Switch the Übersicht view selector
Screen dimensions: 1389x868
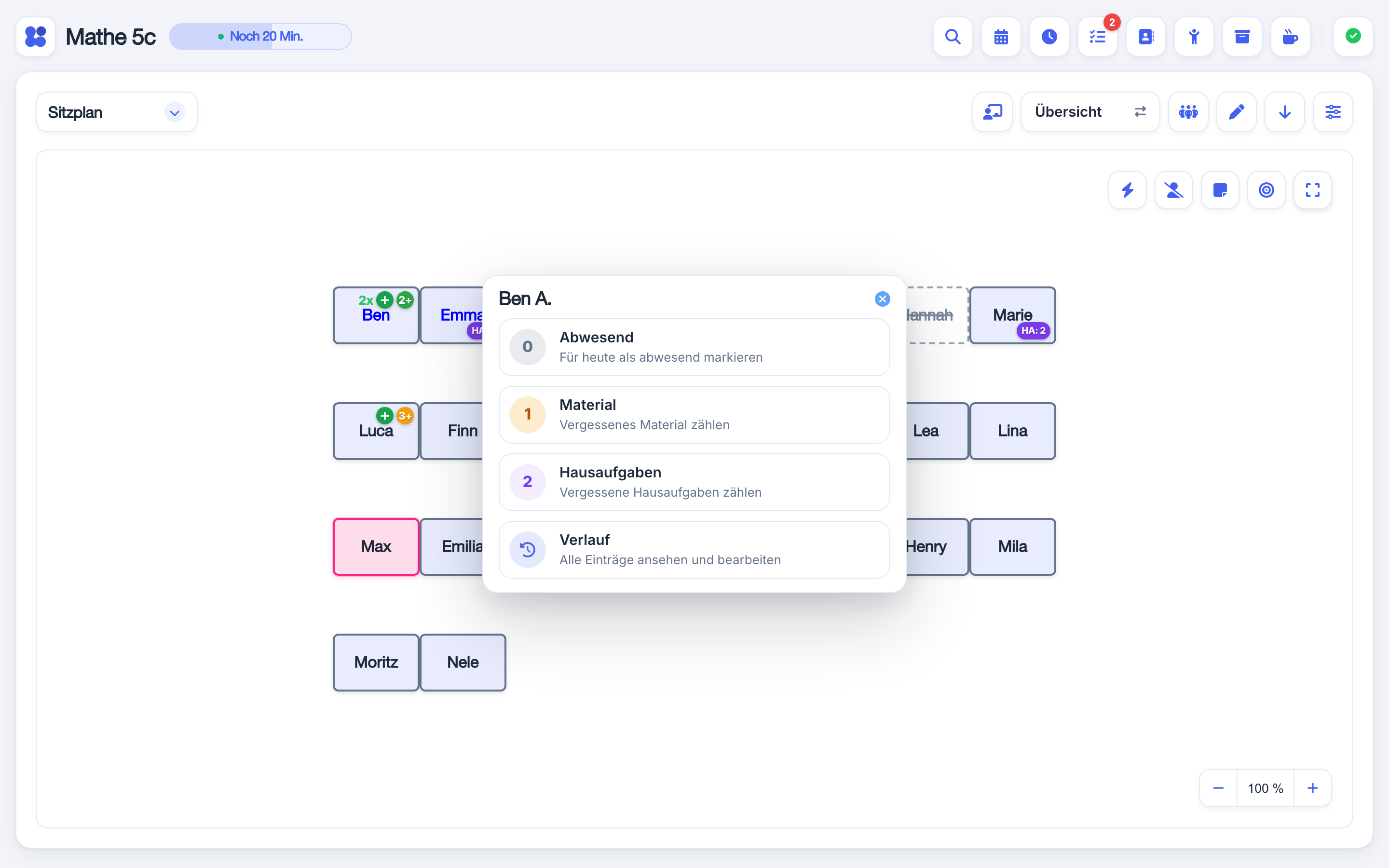(x=1090, y=112)
